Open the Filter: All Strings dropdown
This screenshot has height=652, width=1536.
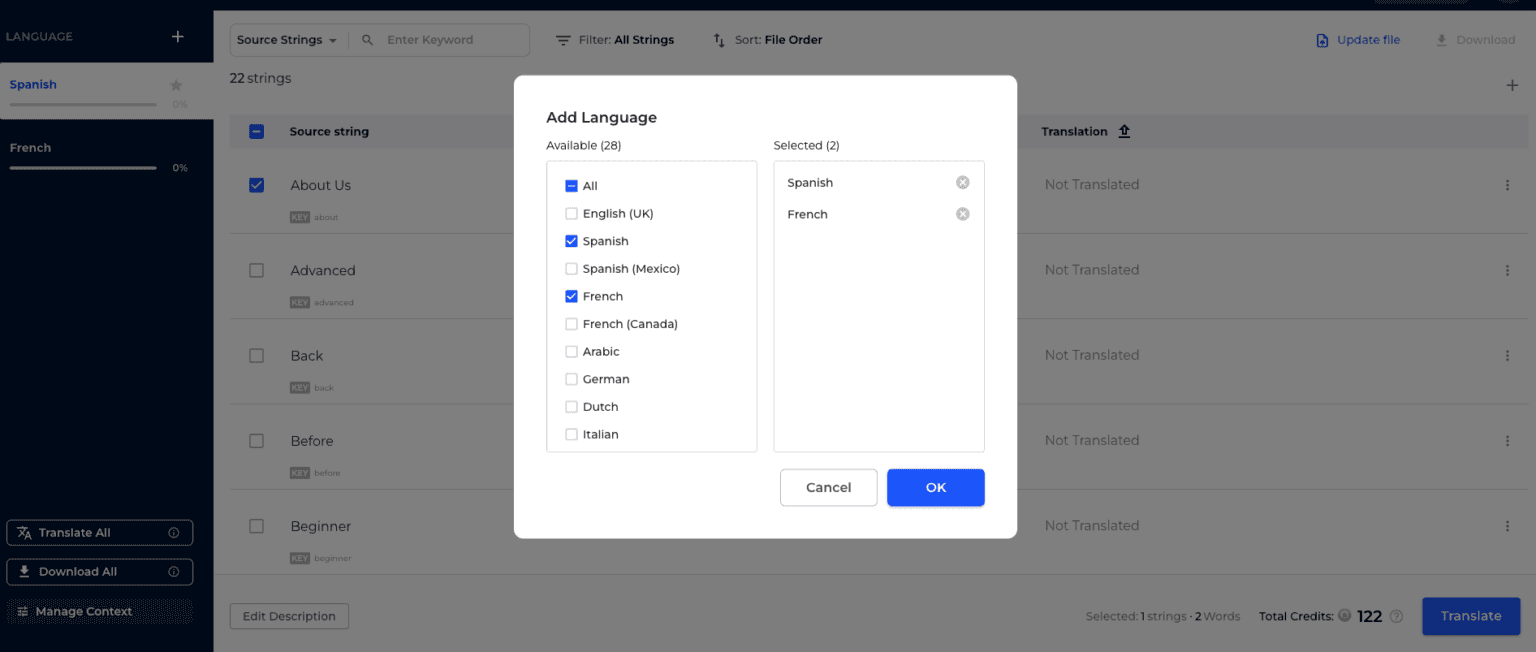coord(614,39)
